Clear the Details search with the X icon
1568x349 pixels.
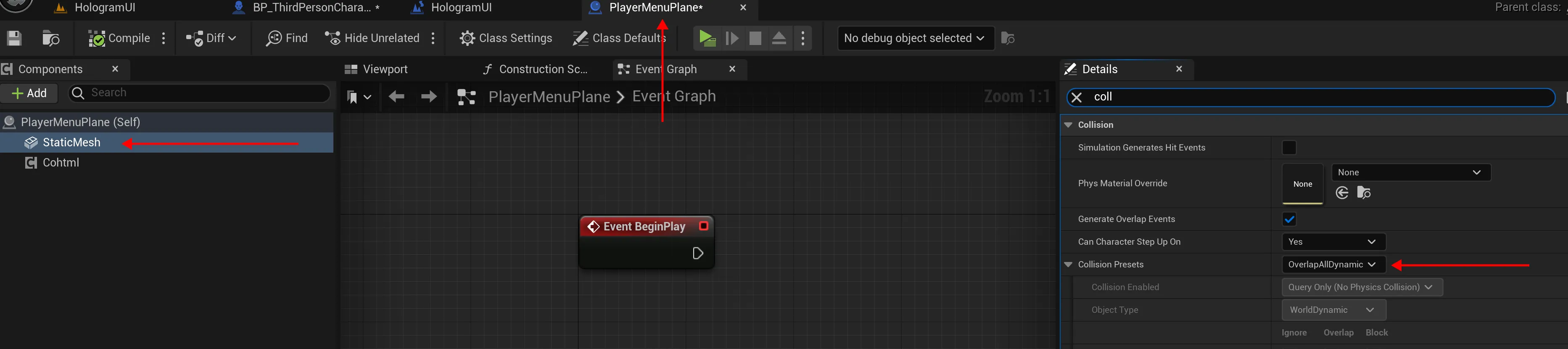click(1077, 98)
